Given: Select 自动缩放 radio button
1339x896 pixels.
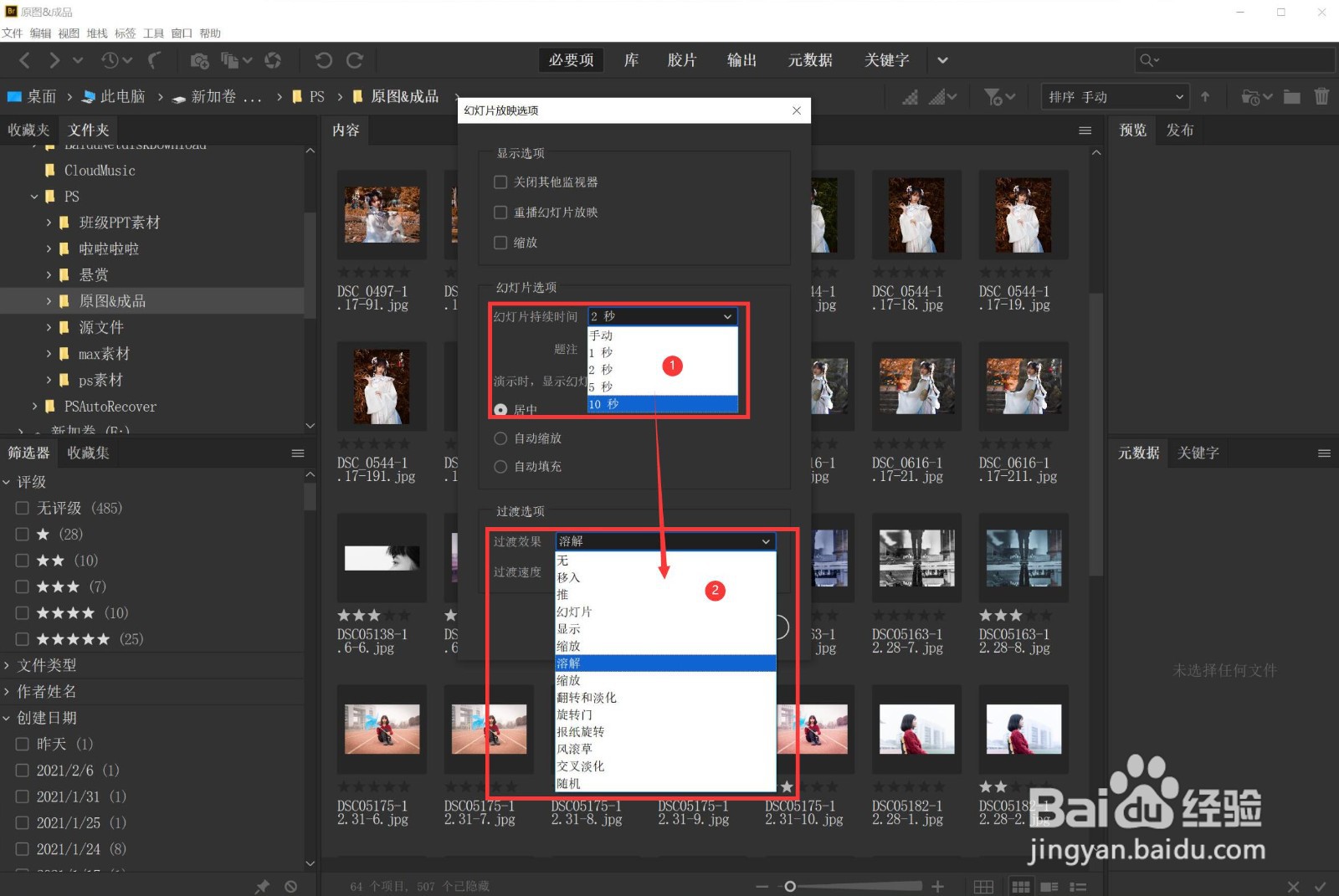Looking at the screenshot, I should pyautogui.click(x=500, y=438).
